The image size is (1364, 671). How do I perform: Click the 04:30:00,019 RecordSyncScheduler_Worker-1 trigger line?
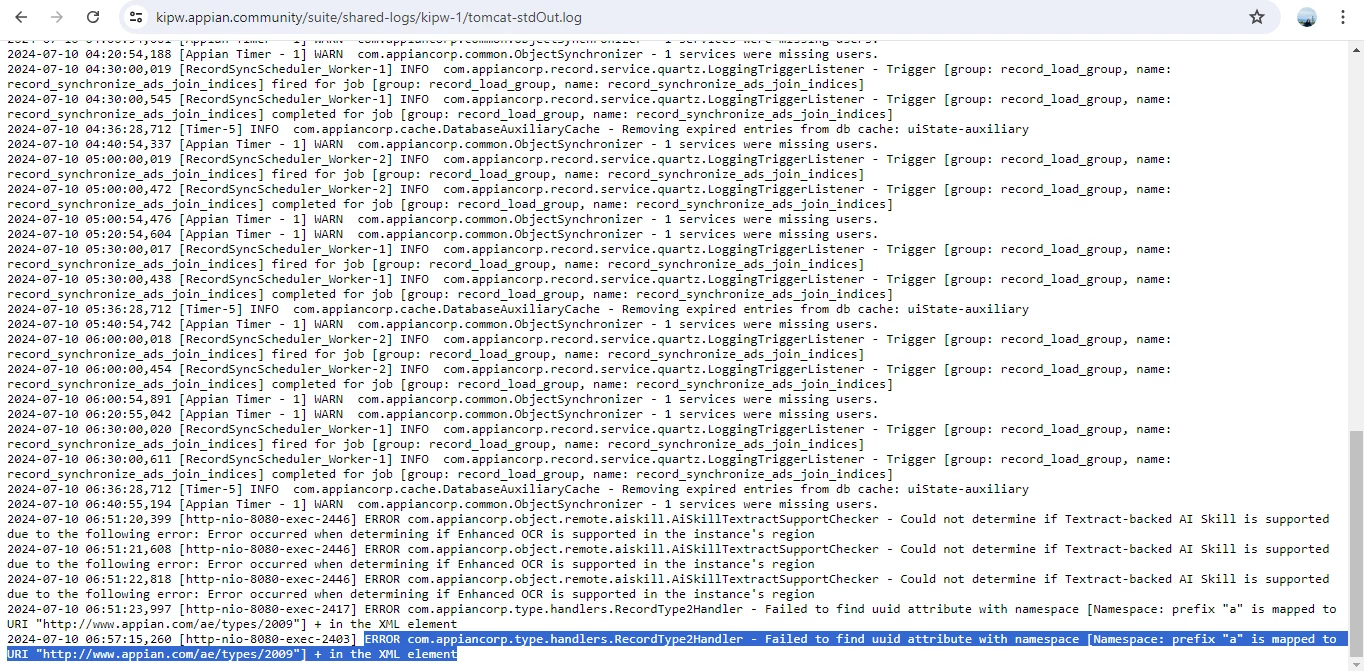point(589,76)
